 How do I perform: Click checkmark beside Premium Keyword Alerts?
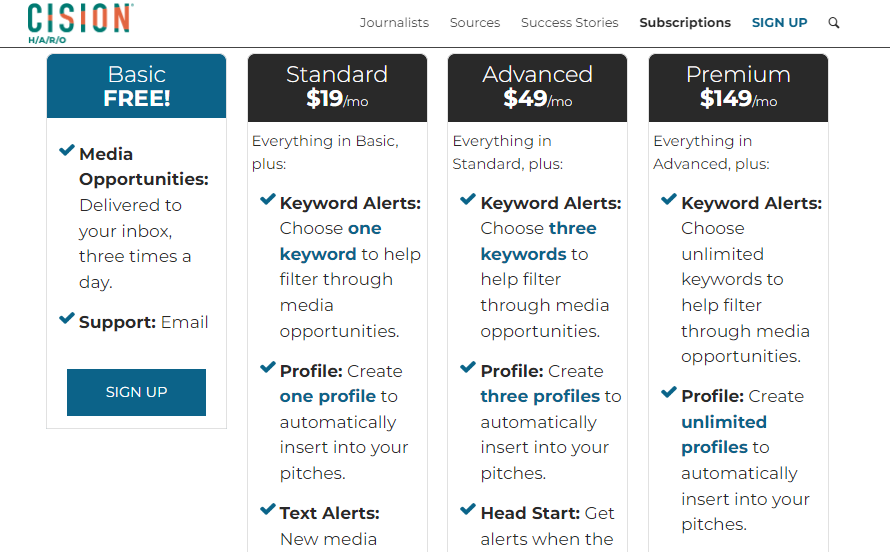click(669, 199)
